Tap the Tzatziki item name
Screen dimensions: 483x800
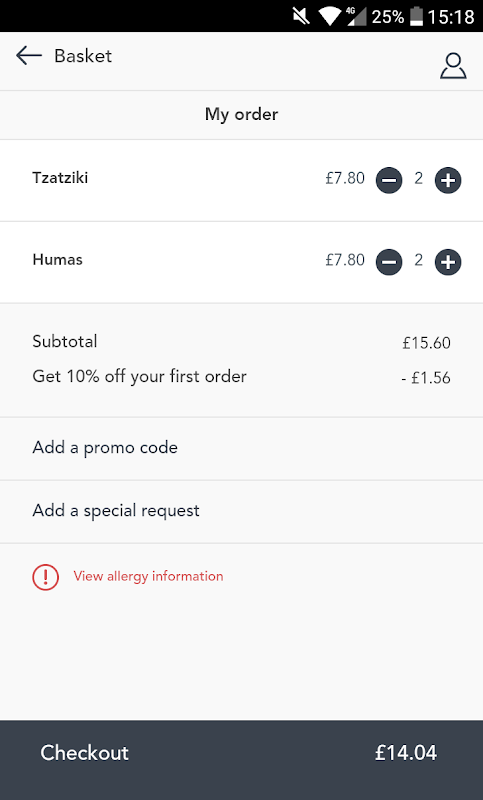coord(60,178)
